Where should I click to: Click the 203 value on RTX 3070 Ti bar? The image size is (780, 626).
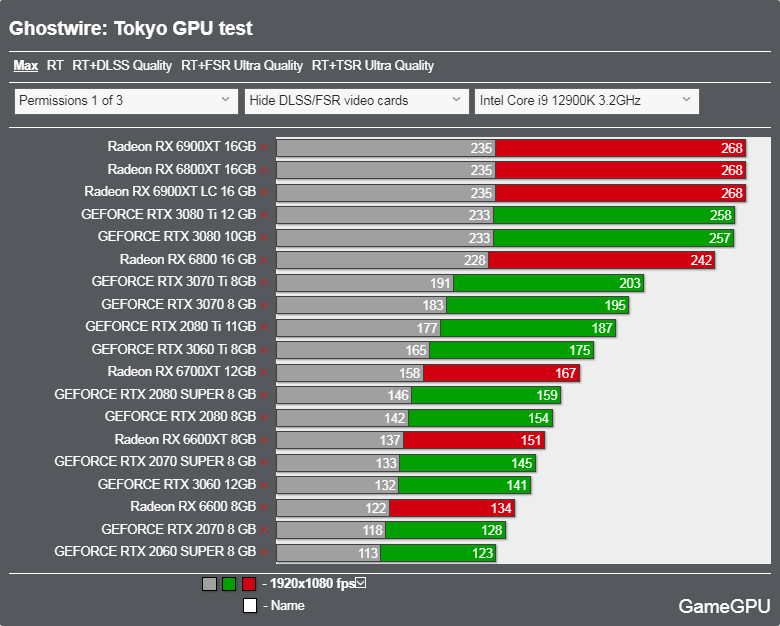(x=630, y=283)
